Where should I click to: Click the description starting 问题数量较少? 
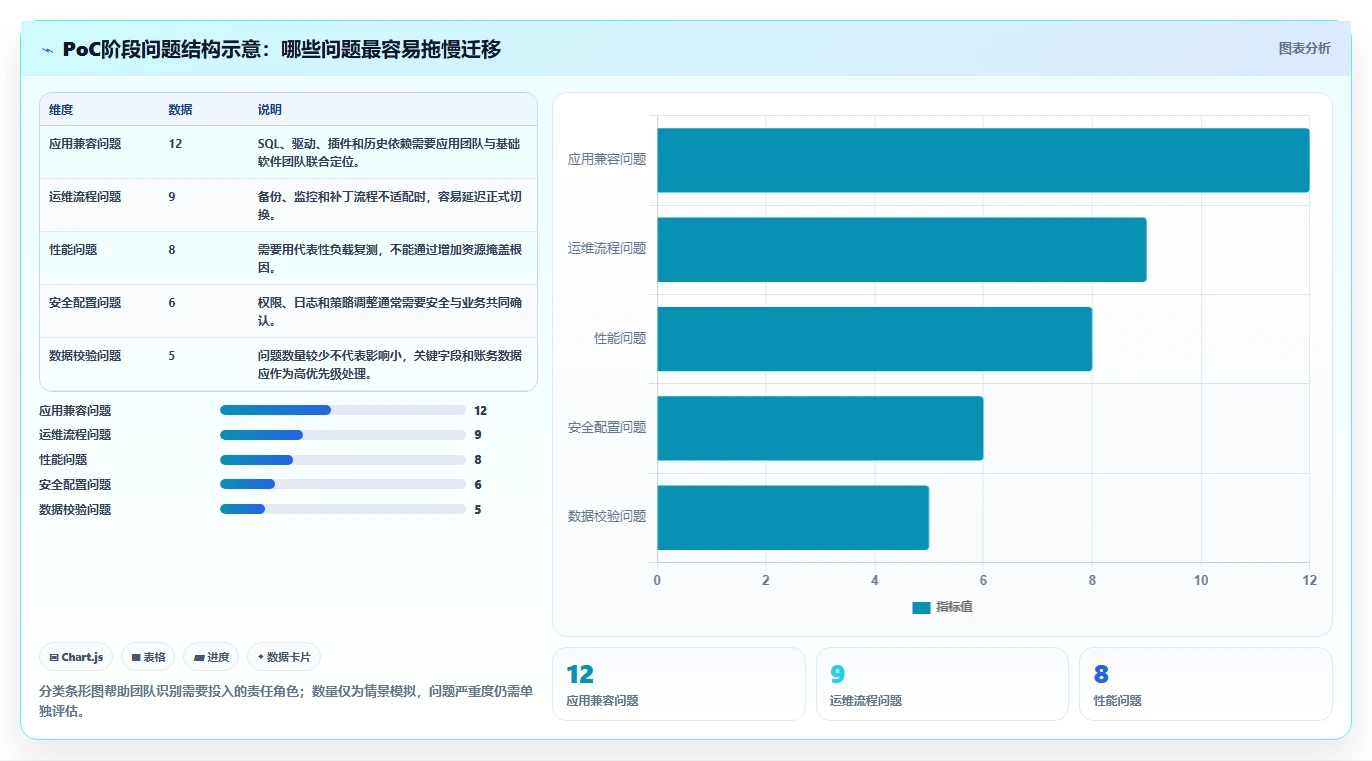point(390,364)
